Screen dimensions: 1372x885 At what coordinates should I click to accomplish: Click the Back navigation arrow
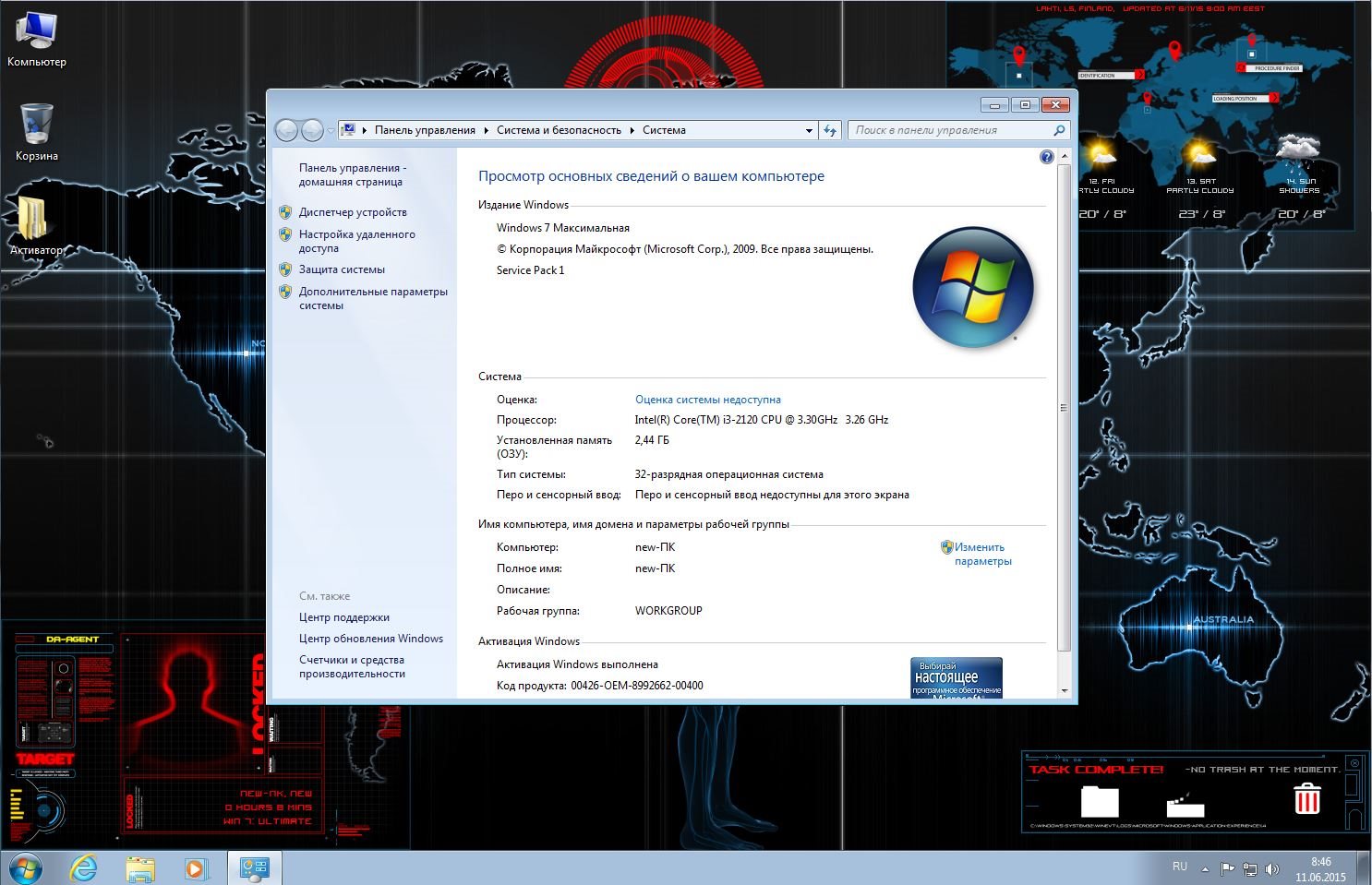(287, 130)
